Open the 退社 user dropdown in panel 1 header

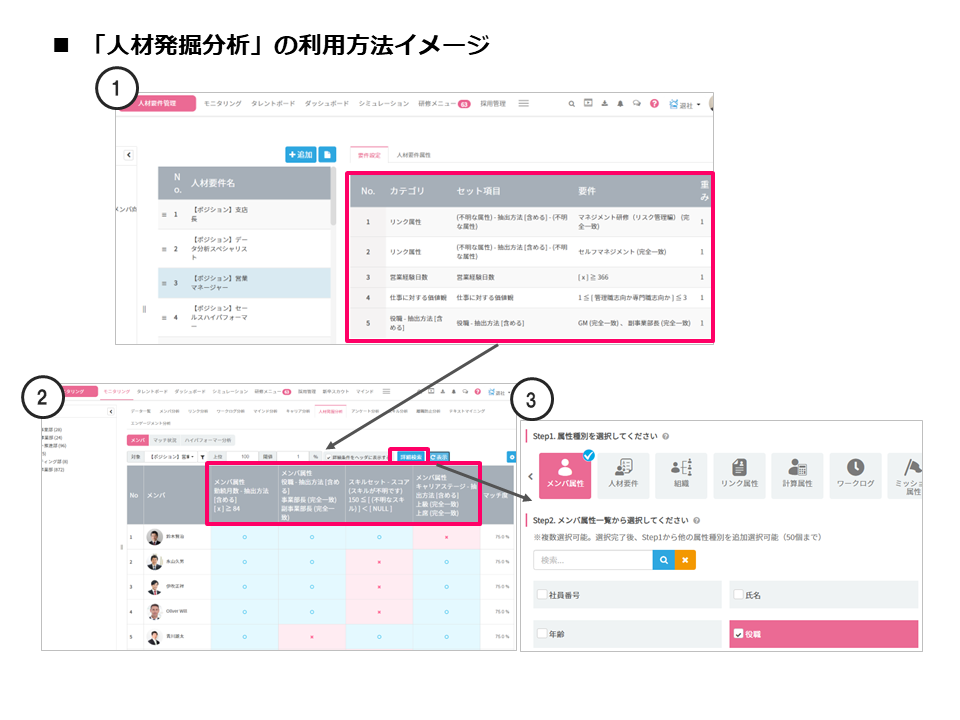click(x=685, y=105)
